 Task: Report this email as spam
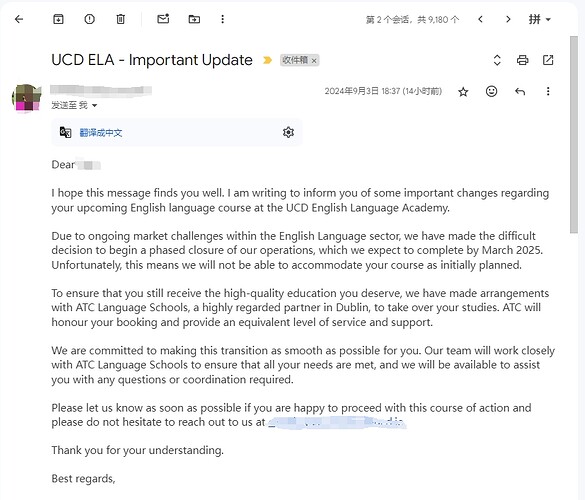[90, 19]
